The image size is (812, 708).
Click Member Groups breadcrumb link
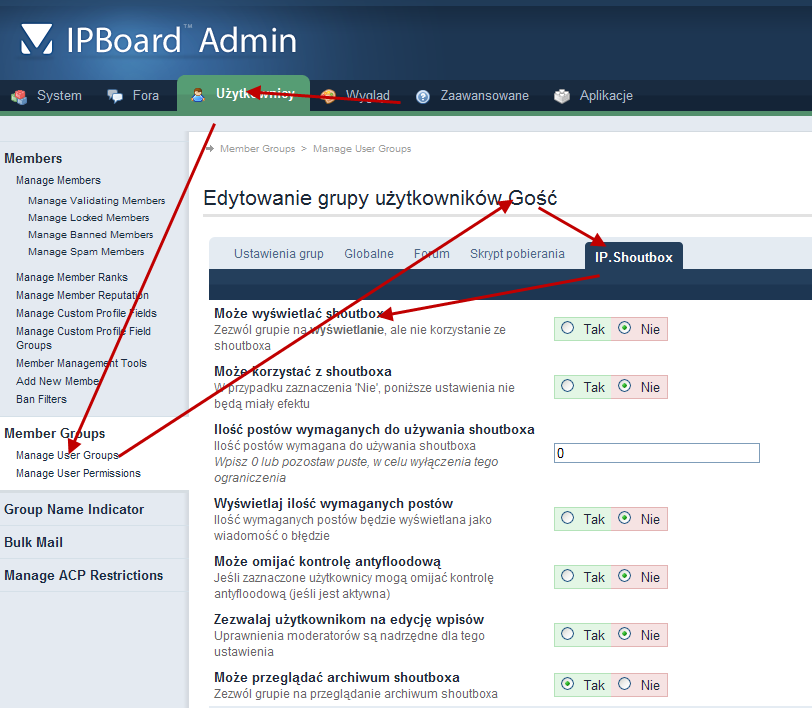pyautogui.click(x=257, y=148)
